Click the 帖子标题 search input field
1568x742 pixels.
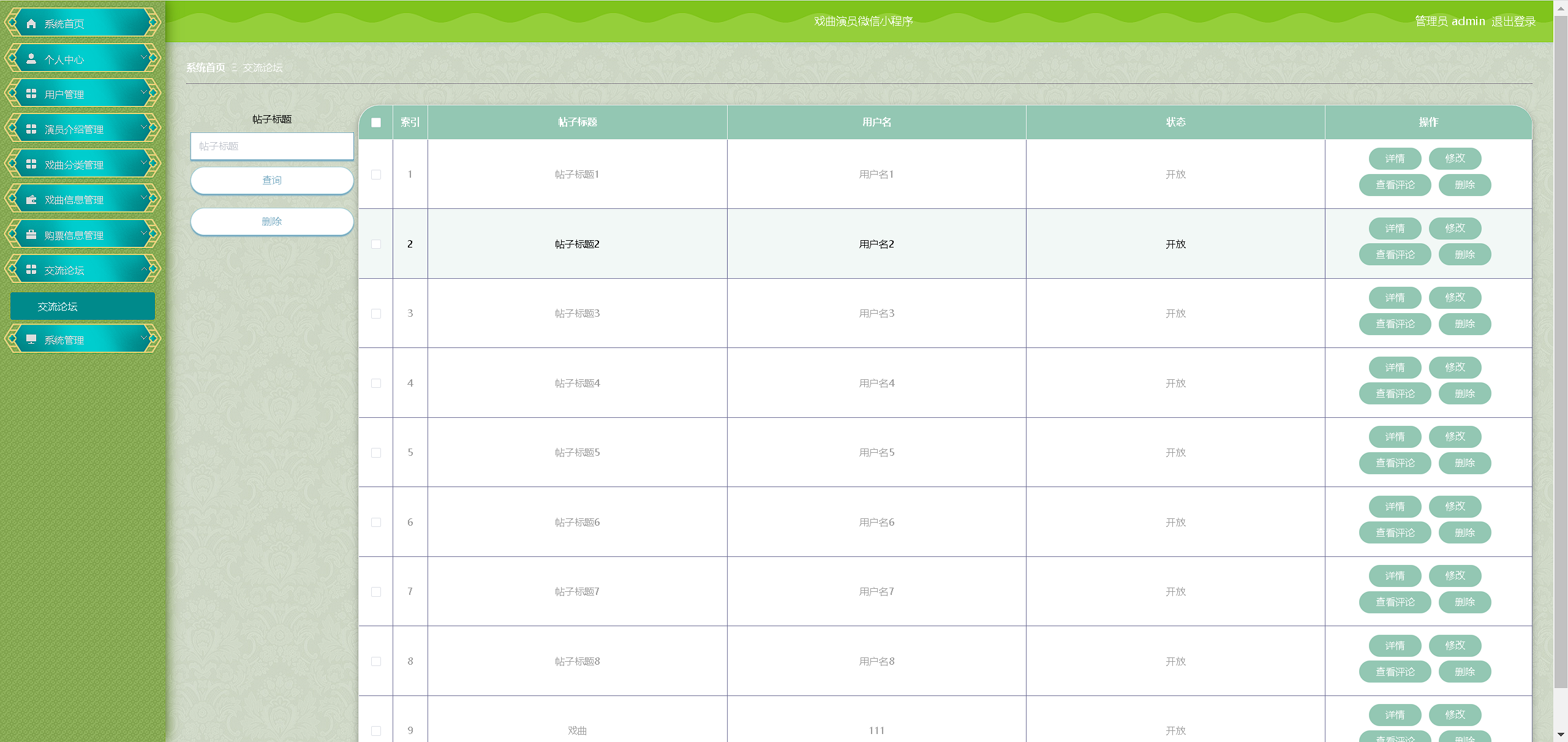pyautogui.click(x=272, y=146)
